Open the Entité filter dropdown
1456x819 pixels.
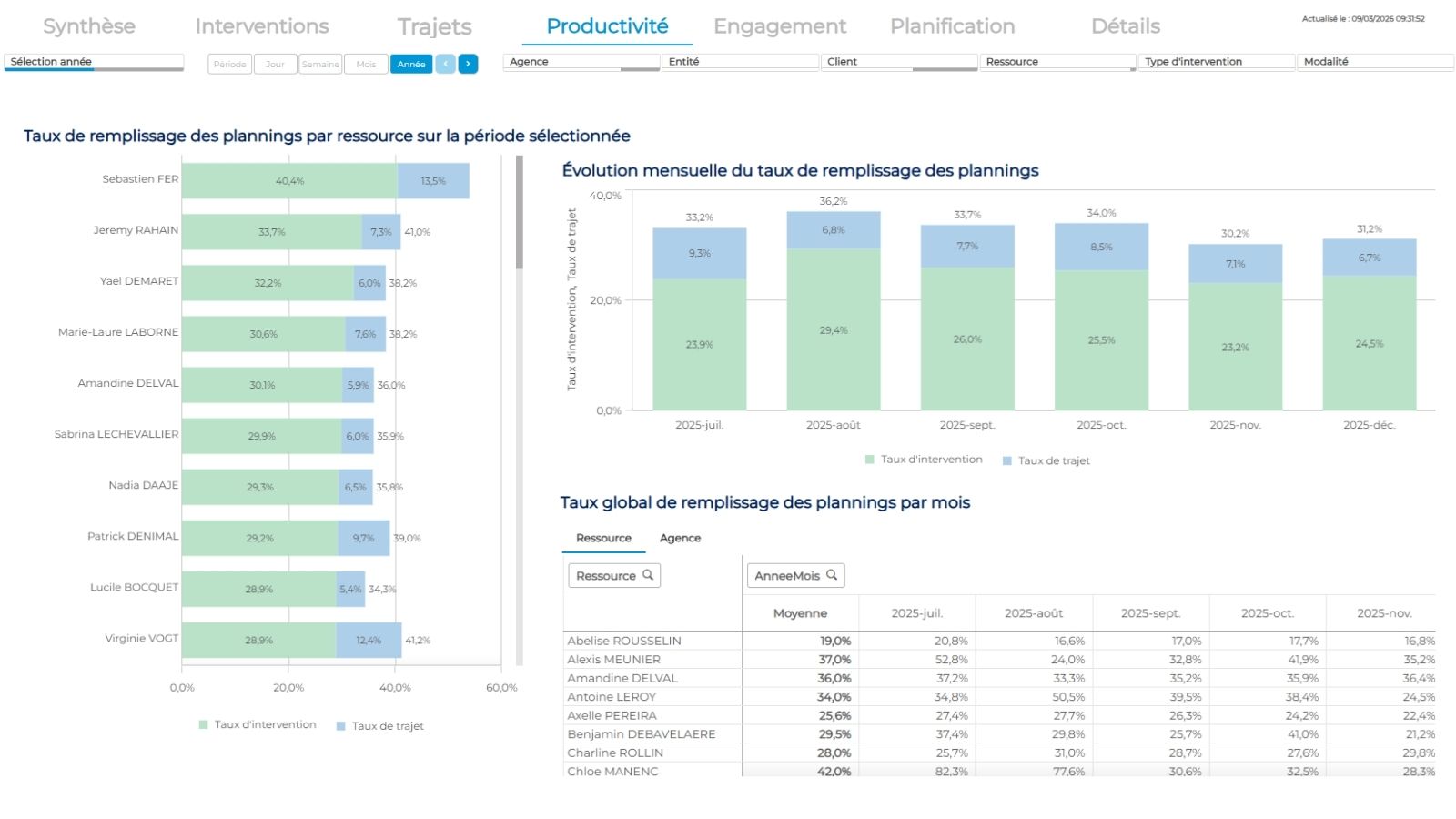(740, 62)
